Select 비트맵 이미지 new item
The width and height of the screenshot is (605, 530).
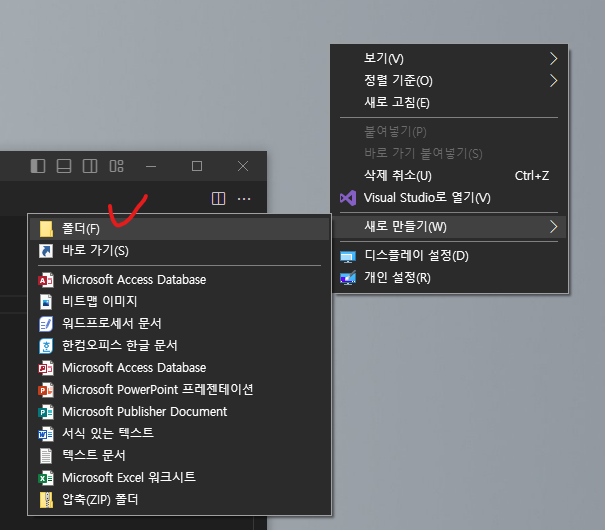(x=179, y=301)
